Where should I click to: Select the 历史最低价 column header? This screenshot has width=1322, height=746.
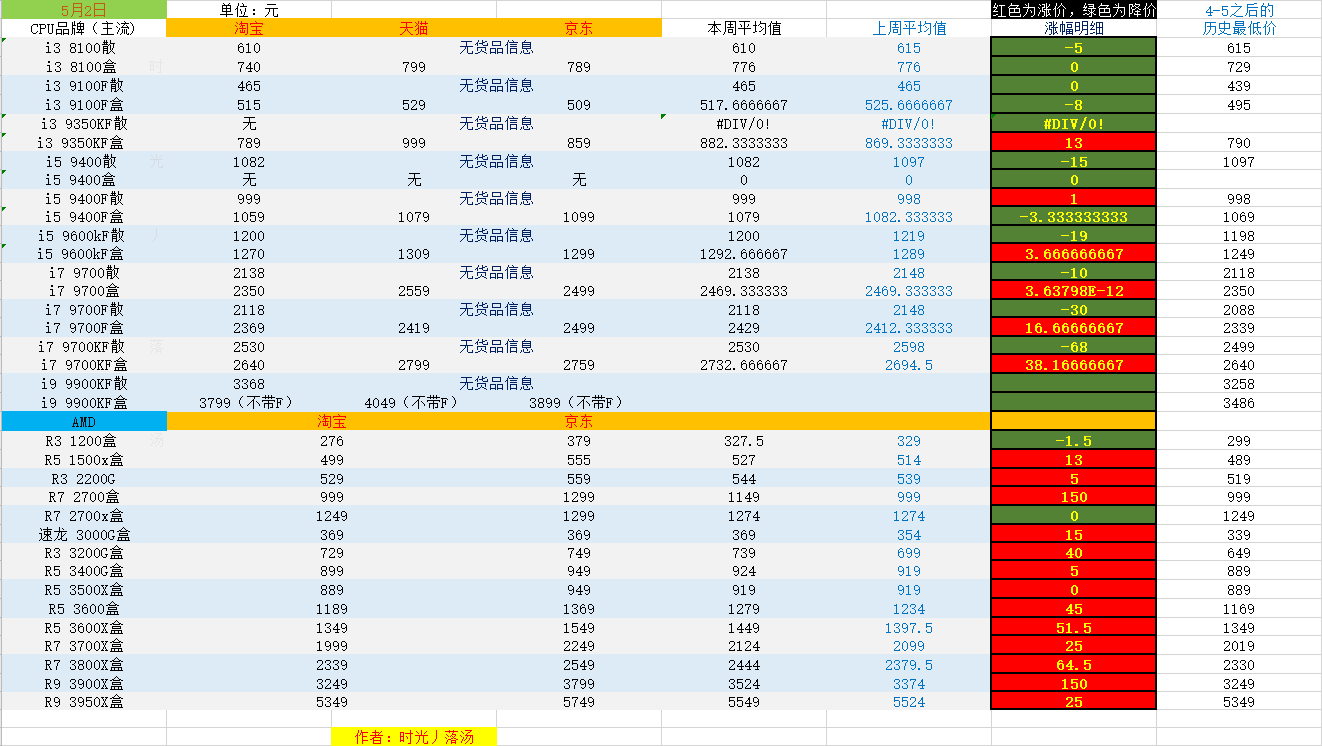tap(1239, 28)
